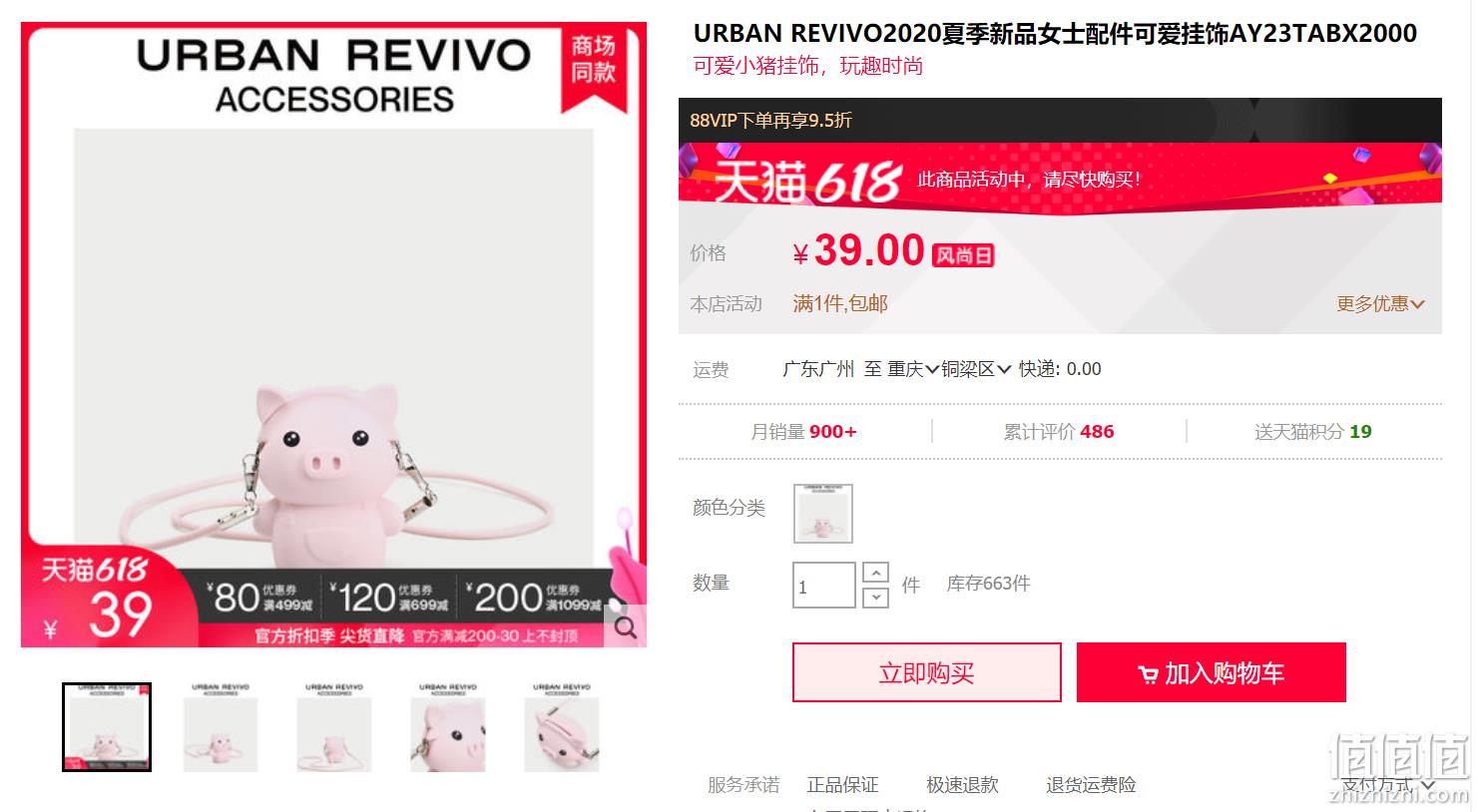Click the quantity input field
This screenshot has height=812, width=1478.
(824, 586)
